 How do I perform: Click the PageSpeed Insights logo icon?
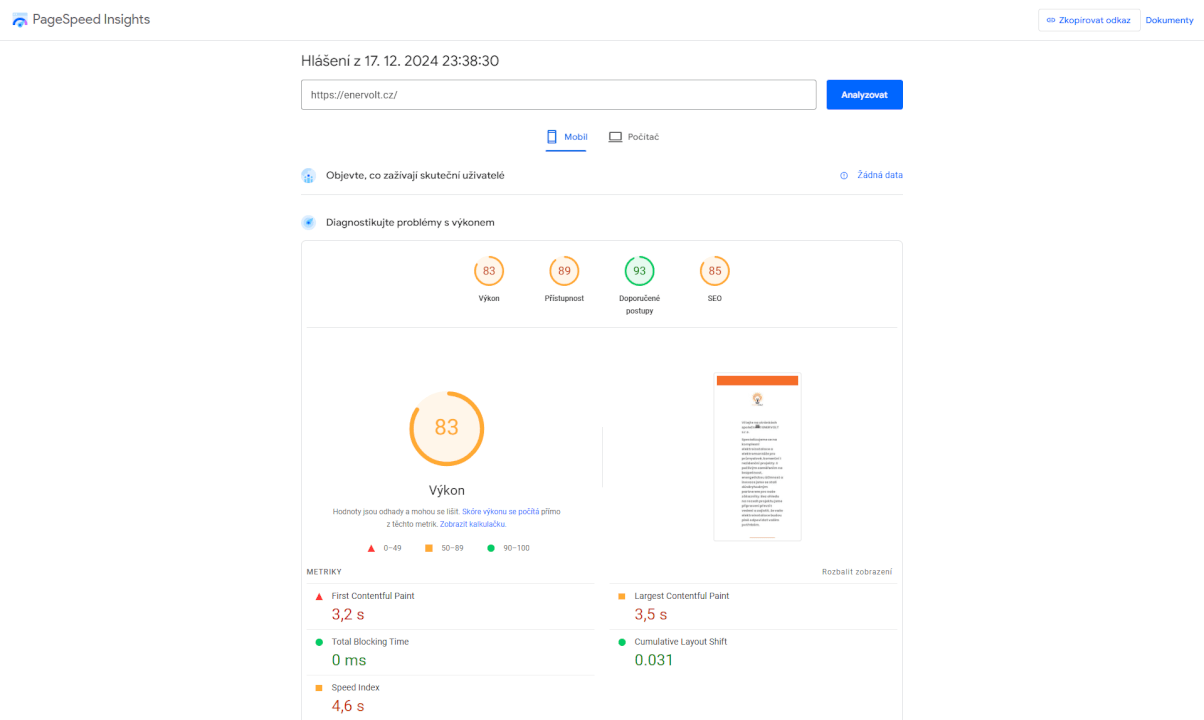click(x=20, y=20)
